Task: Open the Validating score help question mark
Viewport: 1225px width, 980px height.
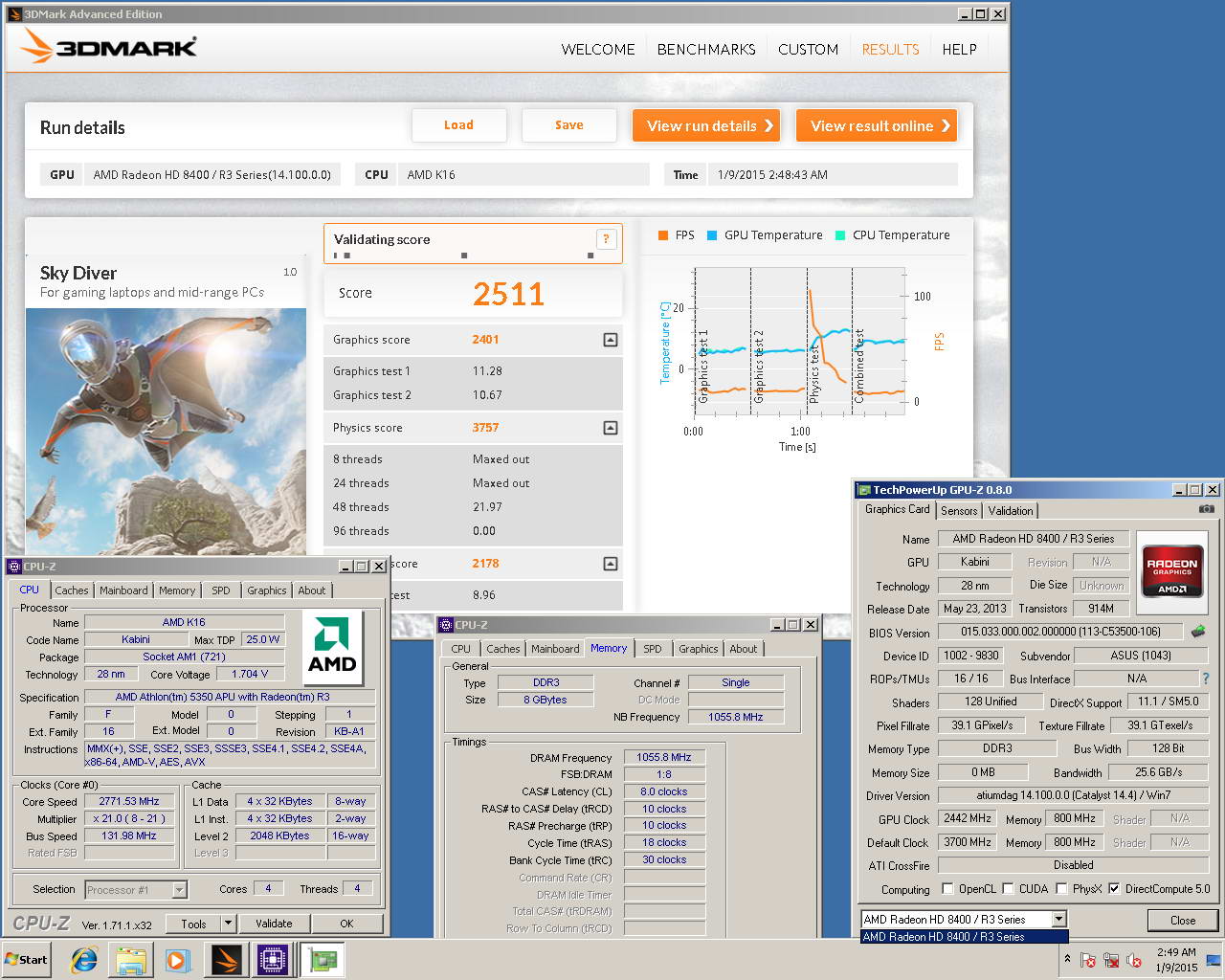Action: pyautogui.click(x=605, y=239)
